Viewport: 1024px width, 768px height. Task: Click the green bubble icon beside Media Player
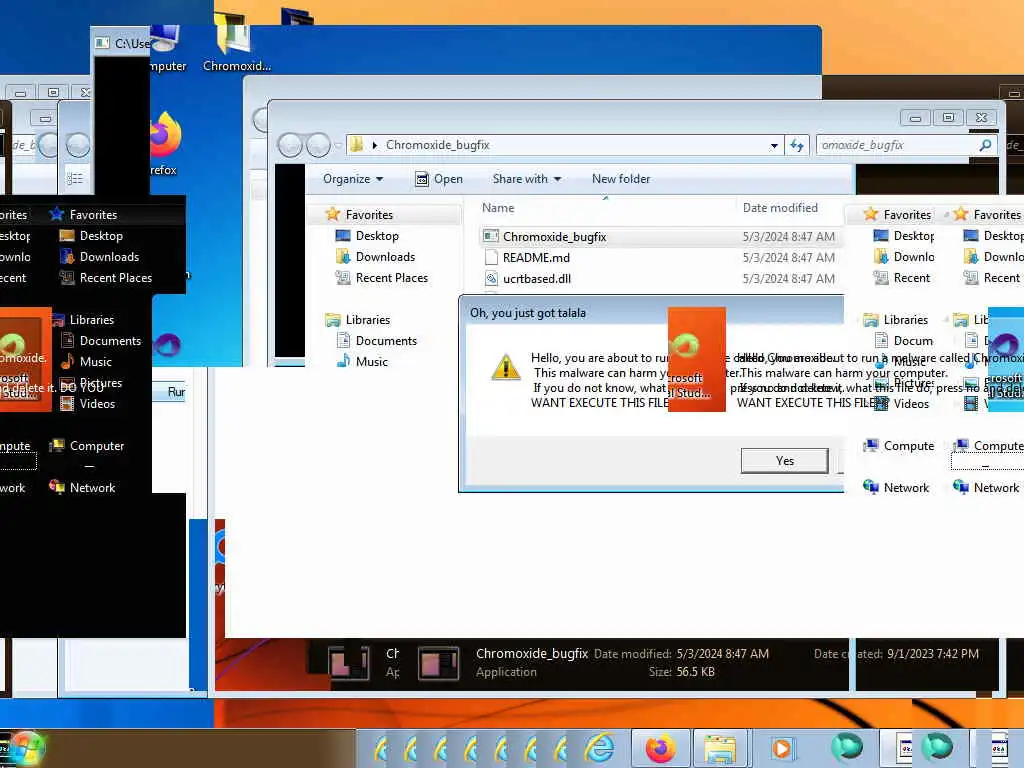click(x=846, y=746)
